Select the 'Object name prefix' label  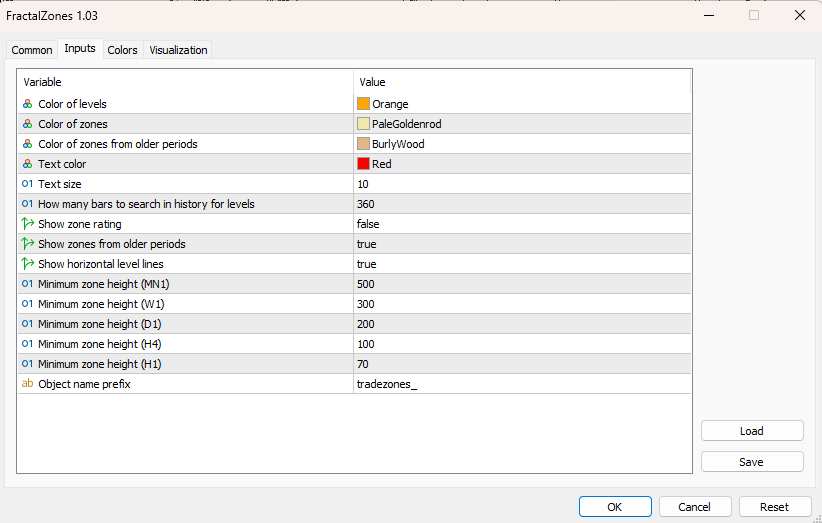click(x=84, y=384)
